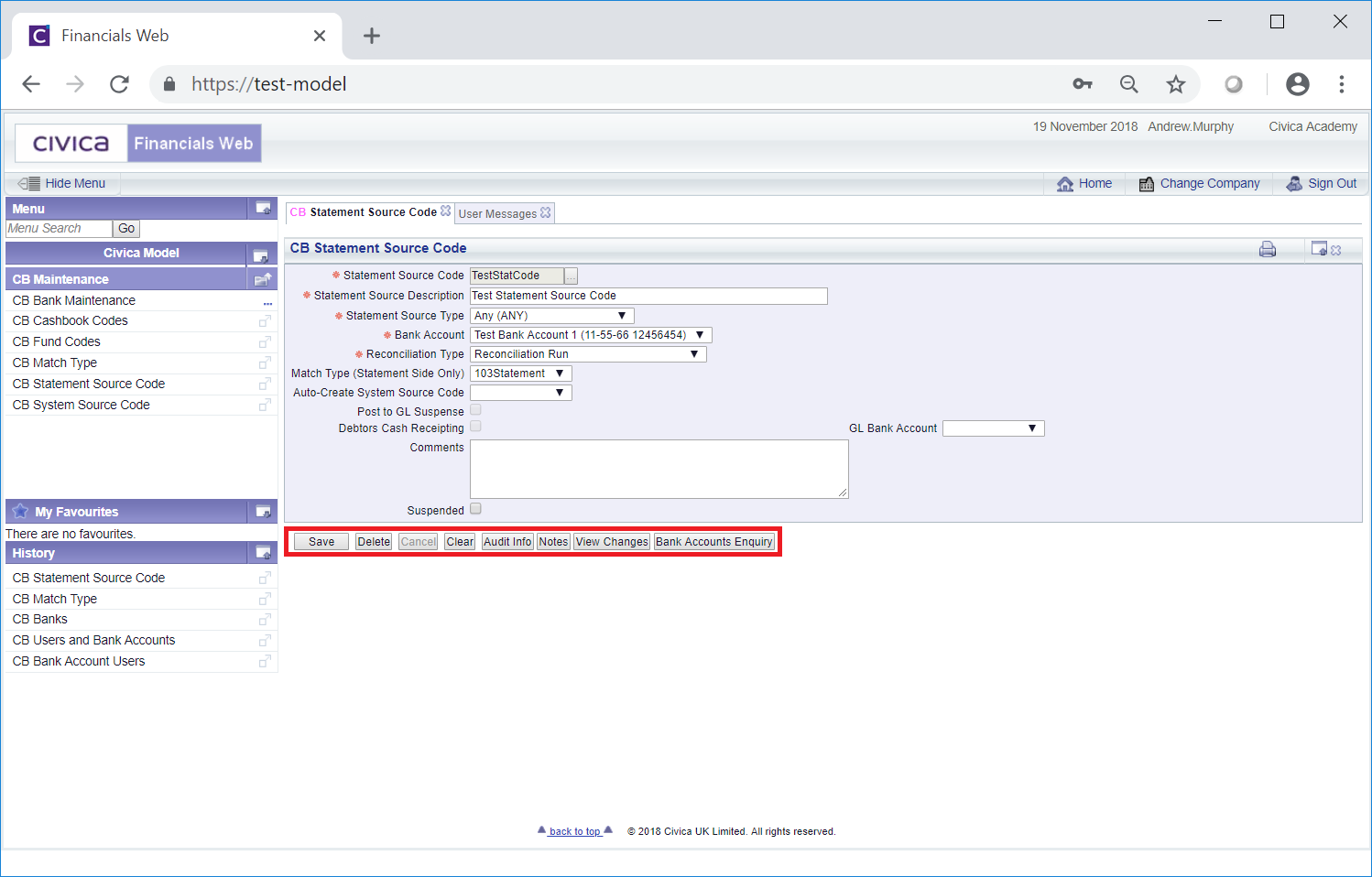1372x877 pixels.
Task: Open the Match Type dropdown
Action: click(x=520, y=374)
